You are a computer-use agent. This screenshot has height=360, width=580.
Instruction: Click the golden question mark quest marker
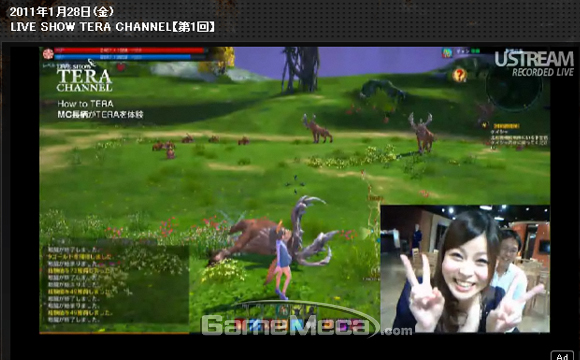pos(459,75)
